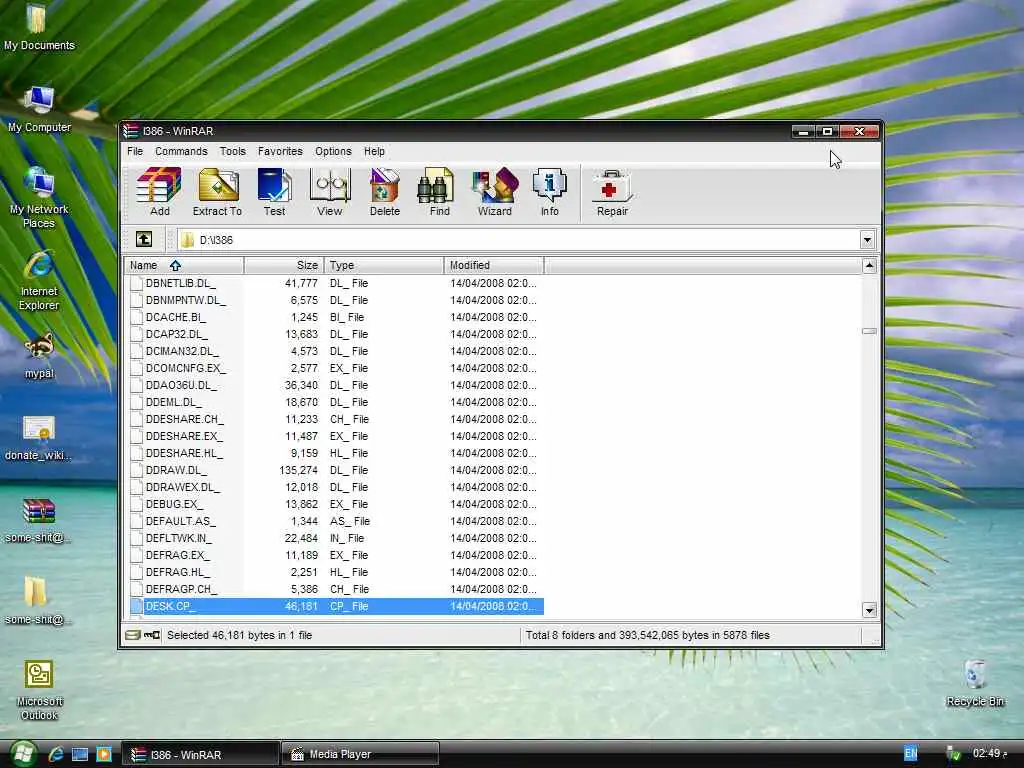Image resolution: width=1024 pixels, height=768 pixels.
Task: Open the Options menu
Action: (333, 151)
